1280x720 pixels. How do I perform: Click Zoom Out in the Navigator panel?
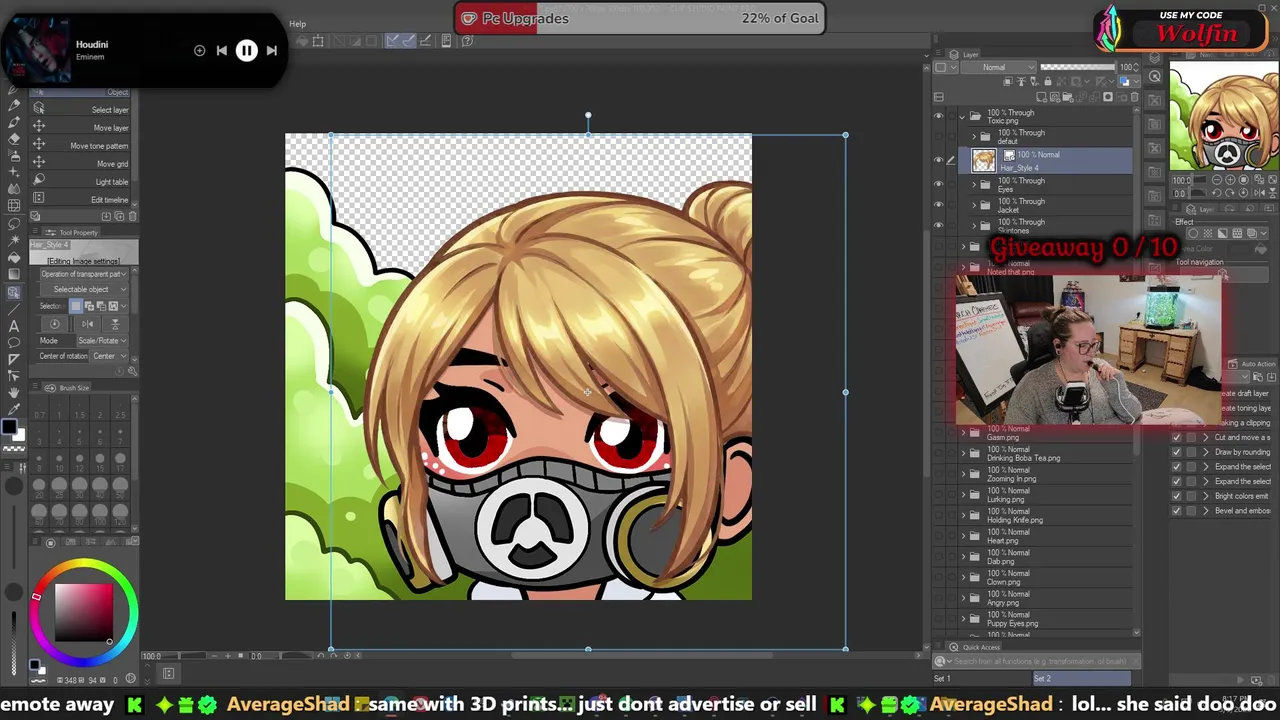[1217, 180]
